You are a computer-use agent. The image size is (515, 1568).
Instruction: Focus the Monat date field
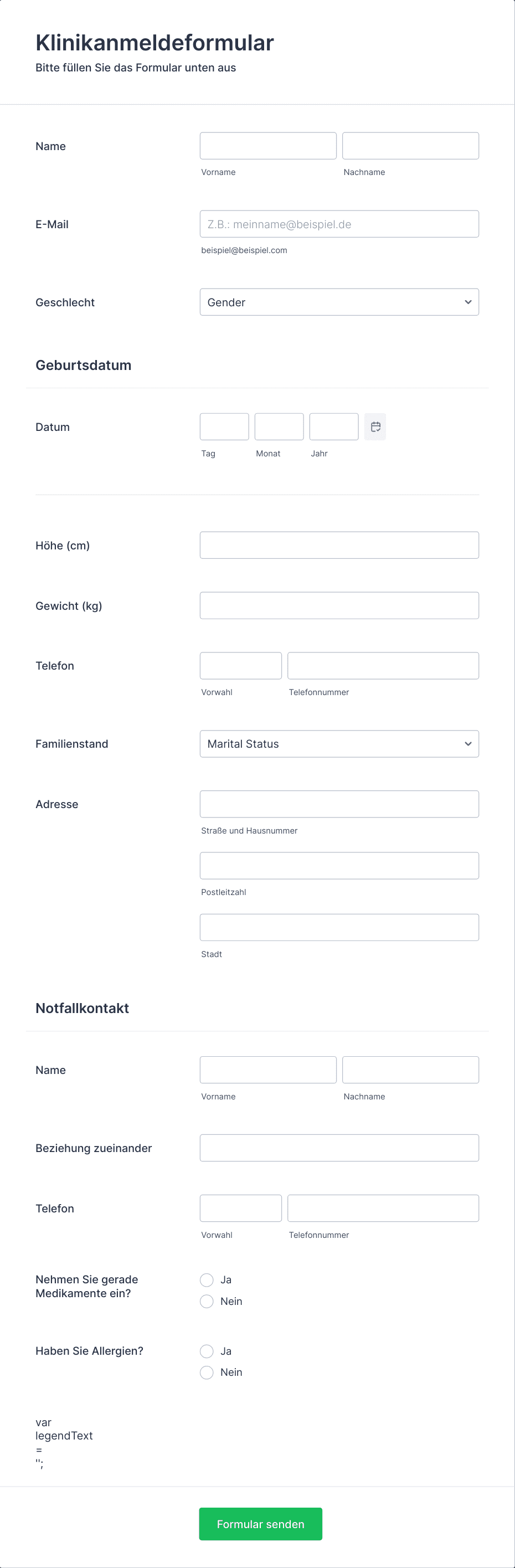click(279, 426)
